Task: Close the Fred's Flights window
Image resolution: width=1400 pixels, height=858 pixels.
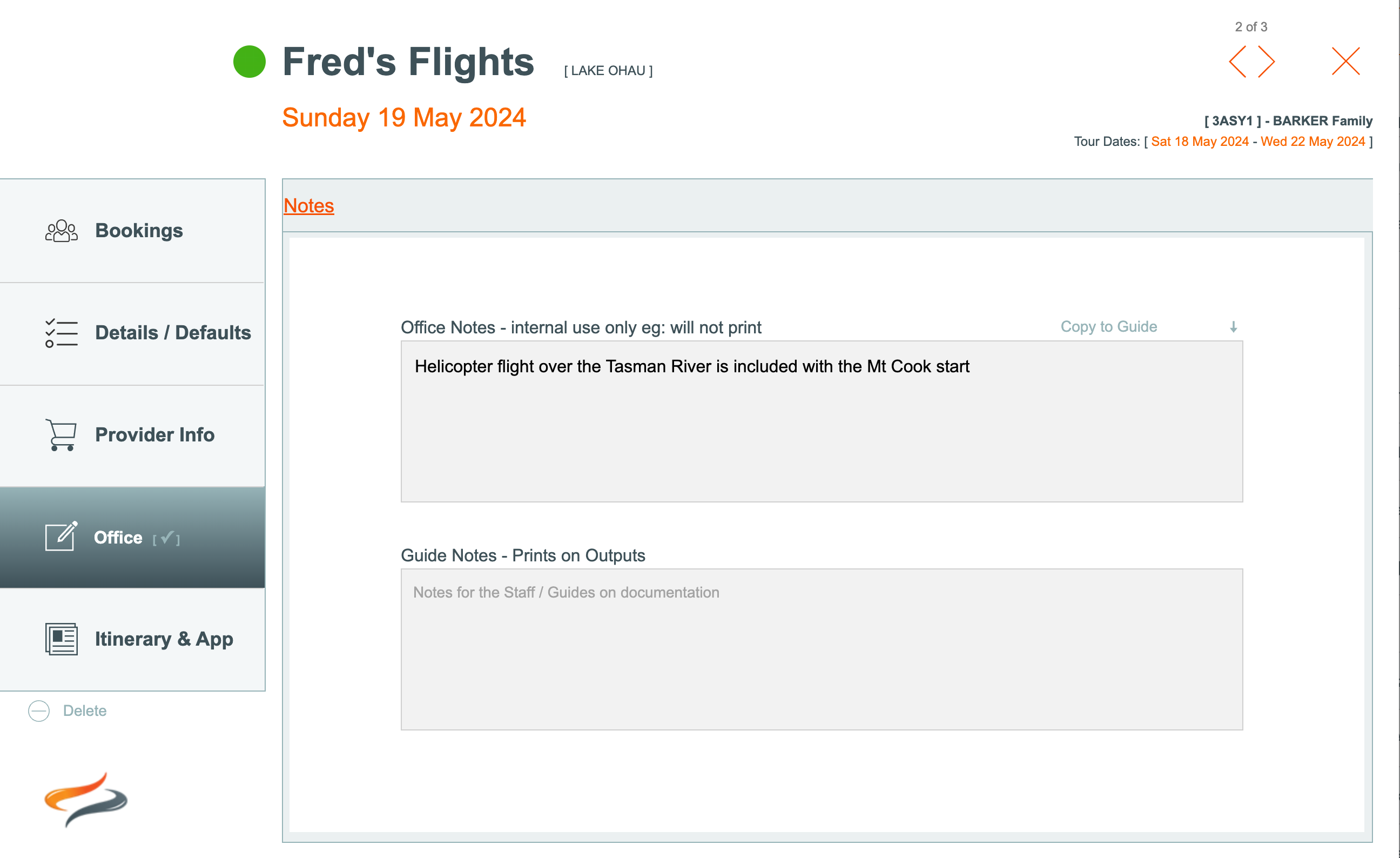Action: [x=1345, y=62]
